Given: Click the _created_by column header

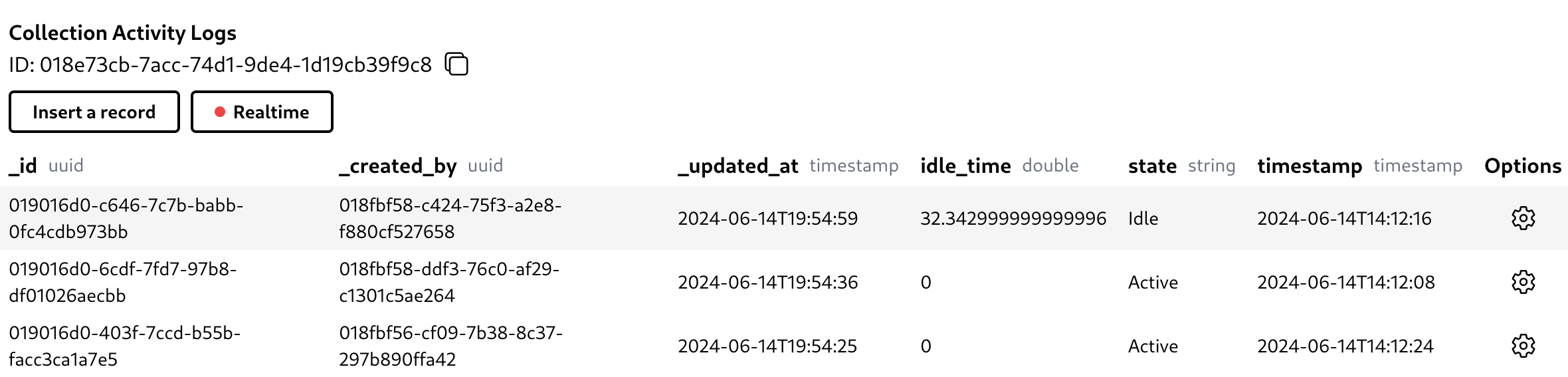Looking at the screenshot, I should tap(398, 166).
